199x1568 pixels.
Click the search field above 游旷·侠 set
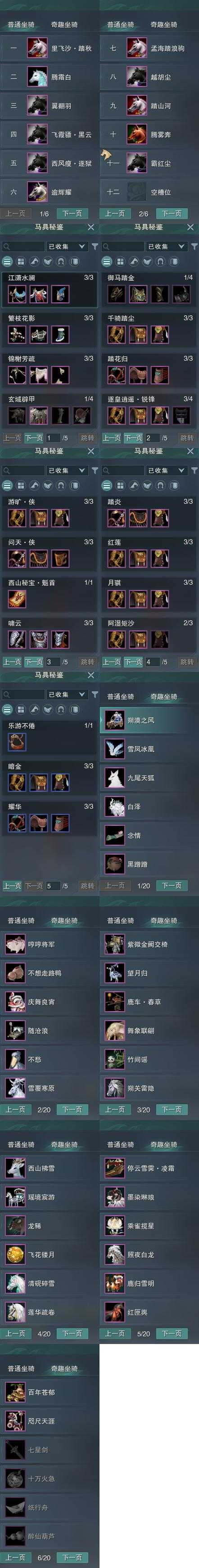tap(23, 470)
